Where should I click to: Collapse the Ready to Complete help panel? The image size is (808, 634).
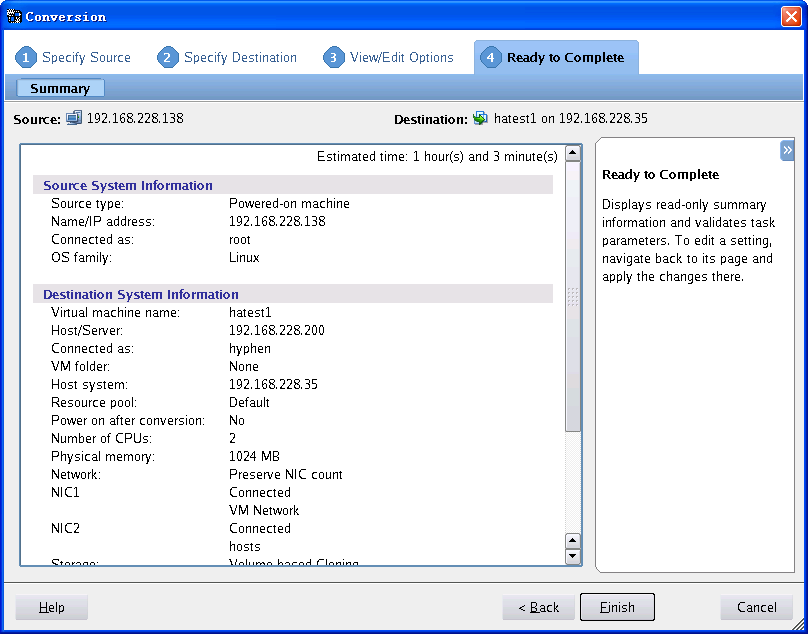(787, 150)
